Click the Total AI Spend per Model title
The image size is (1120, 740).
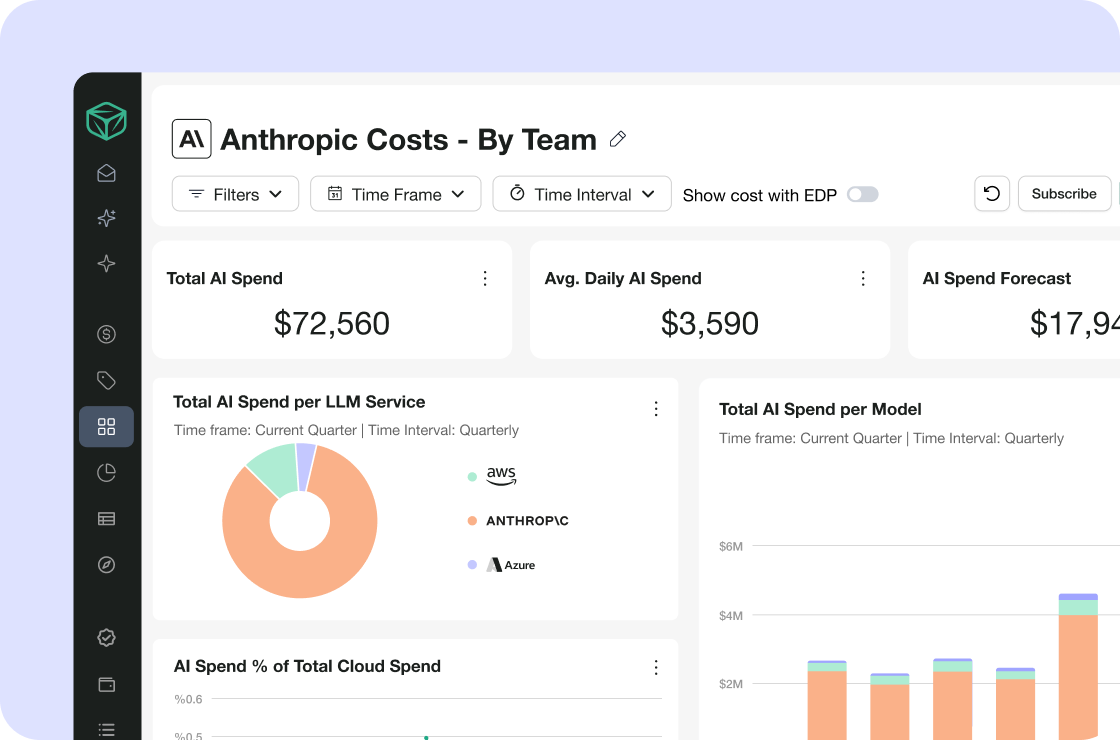pyautogui.click(x=820, y=409)
